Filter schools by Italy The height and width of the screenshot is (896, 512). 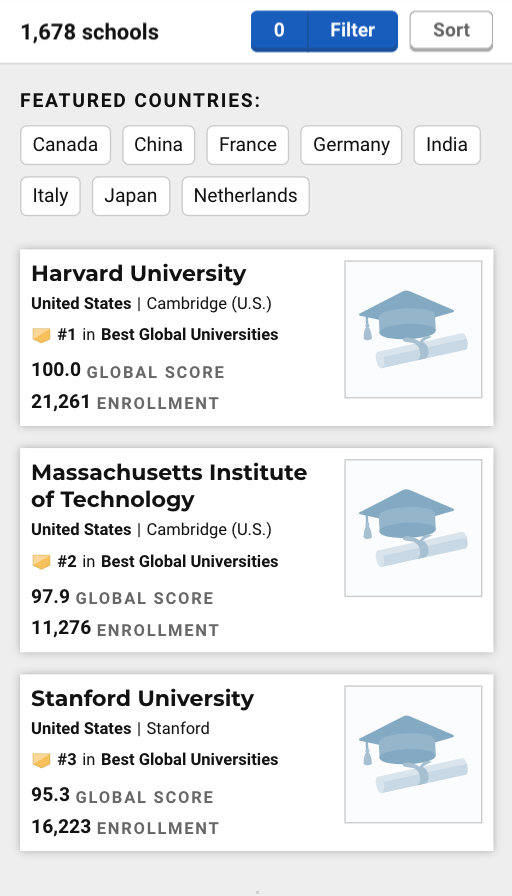click(x=50, y=196)
